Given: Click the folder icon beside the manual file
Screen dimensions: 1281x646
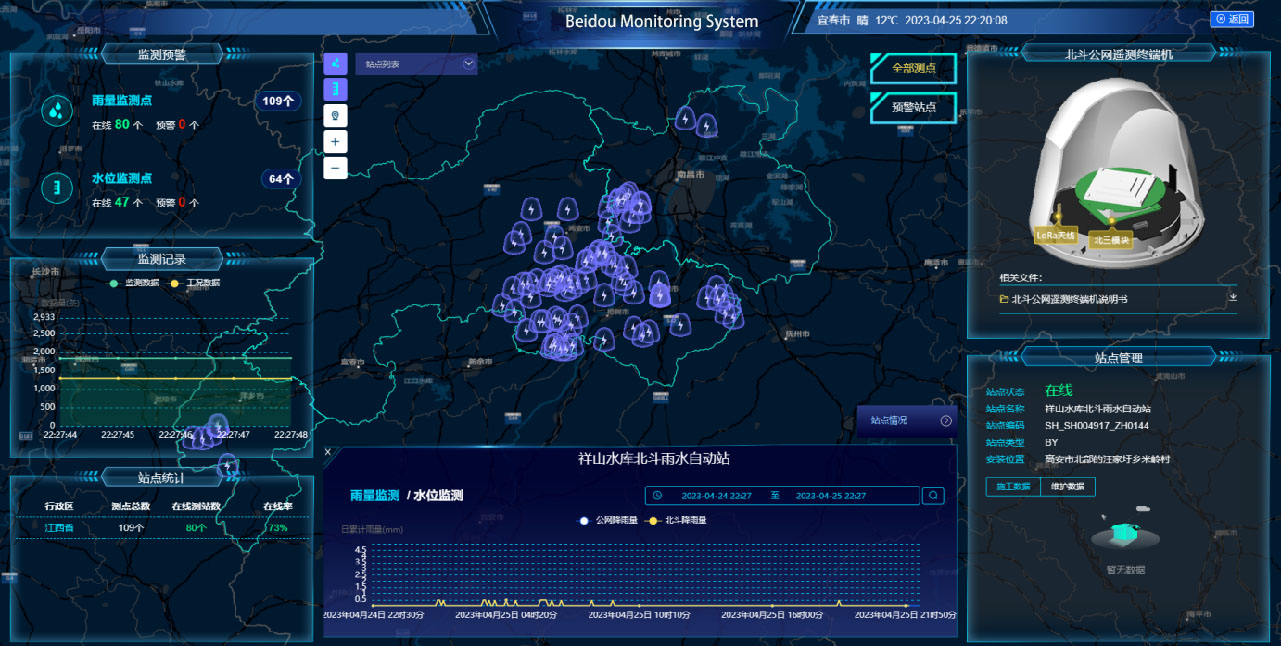Looking at the screenshot, I should pyautogui.click(x=1003, y=298).
